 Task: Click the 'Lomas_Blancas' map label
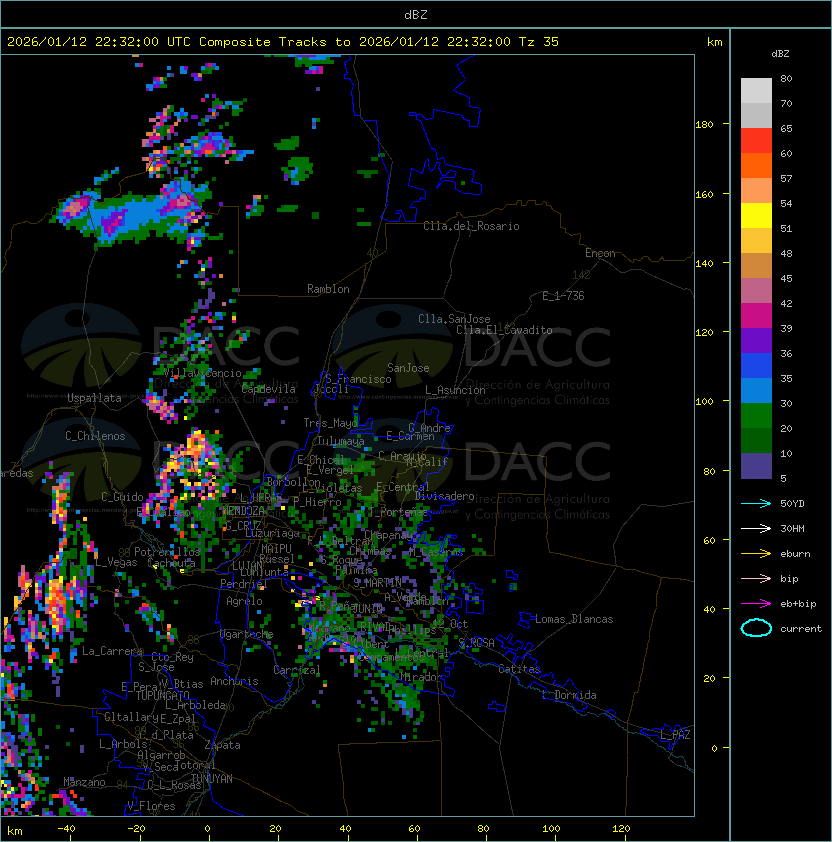pos(574,619)
